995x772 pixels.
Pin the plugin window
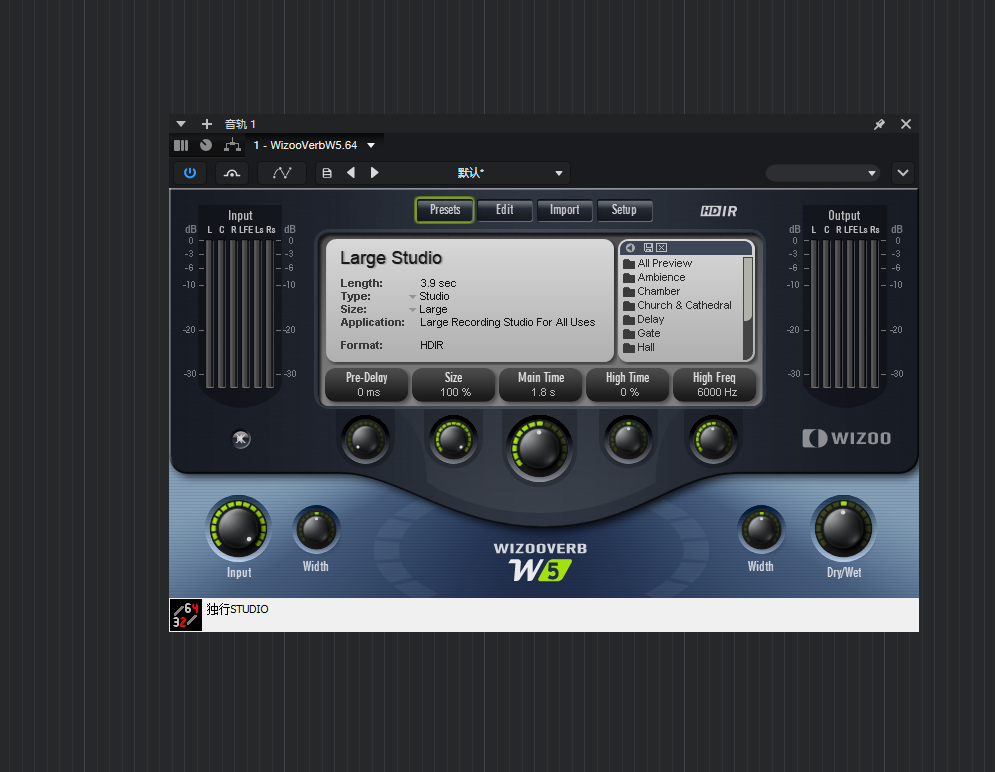[x=879, y=125]
